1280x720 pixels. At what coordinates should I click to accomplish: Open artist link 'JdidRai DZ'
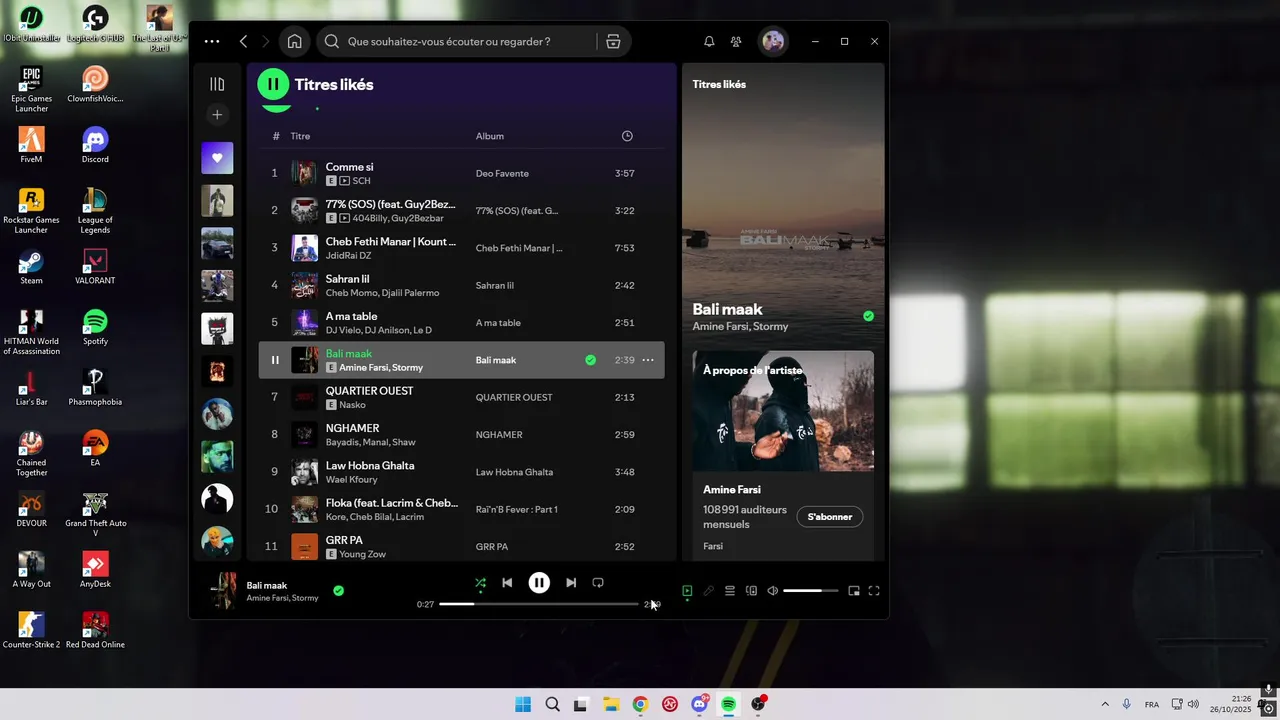[348, 256]
